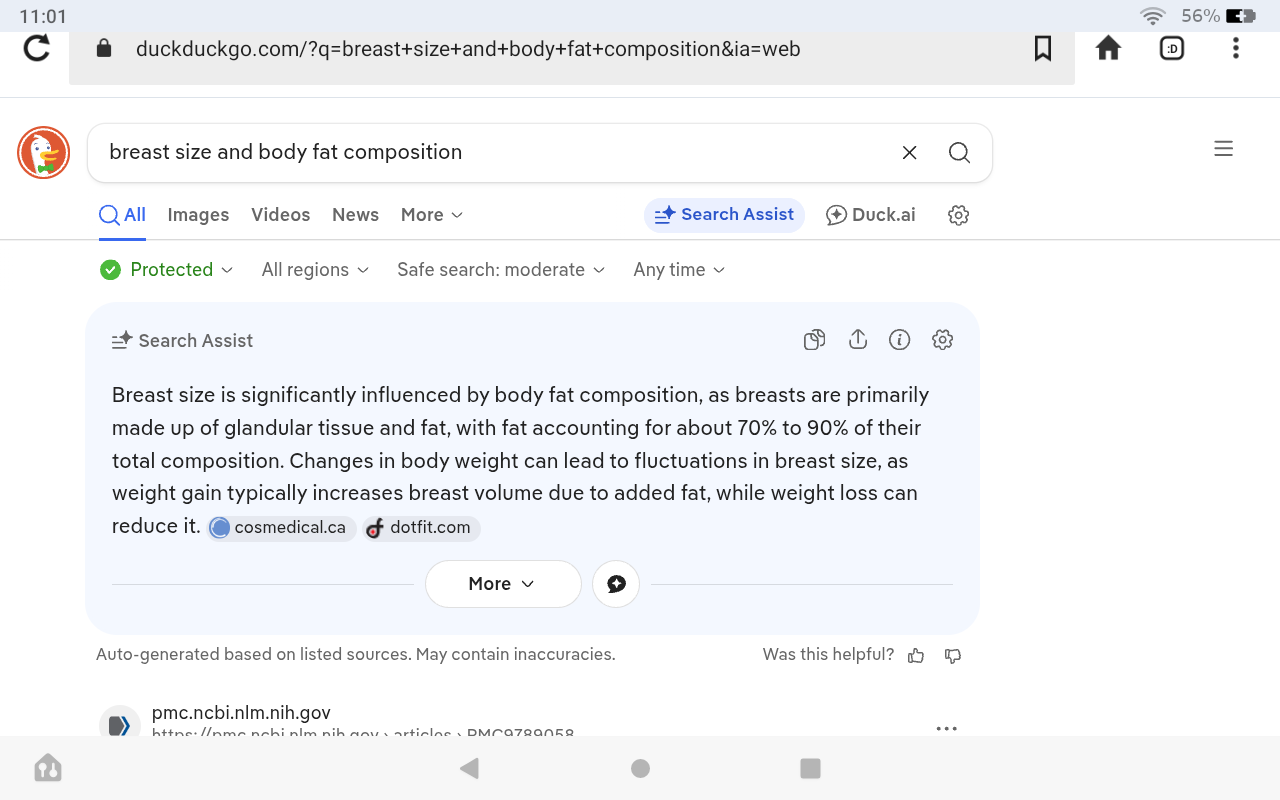Open the Safe search: moderate dropdown
The width and height of the screenshot is (1280, 800).
coord(501,270)
